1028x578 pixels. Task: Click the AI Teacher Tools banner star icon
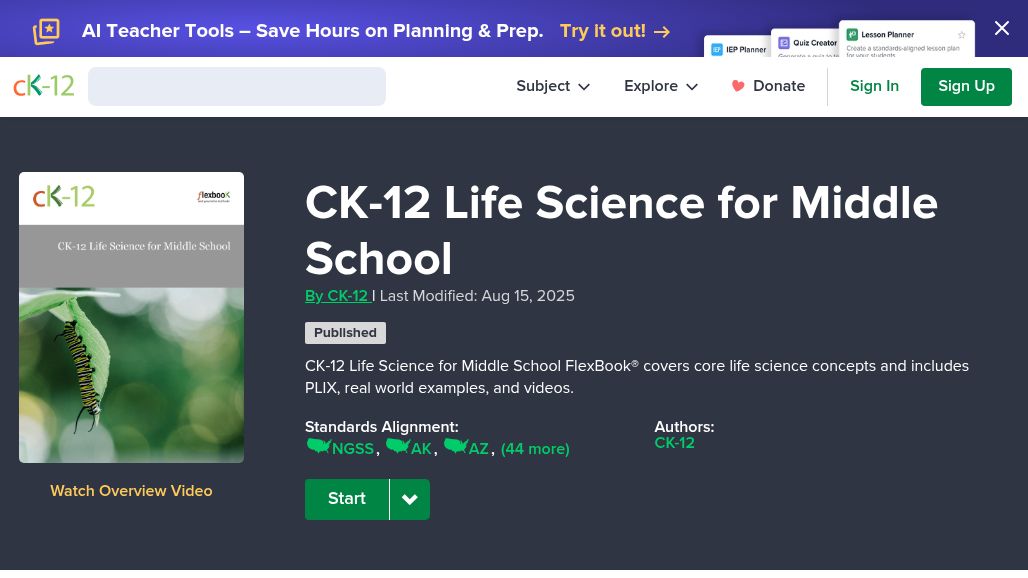click(x=46, y=31)
